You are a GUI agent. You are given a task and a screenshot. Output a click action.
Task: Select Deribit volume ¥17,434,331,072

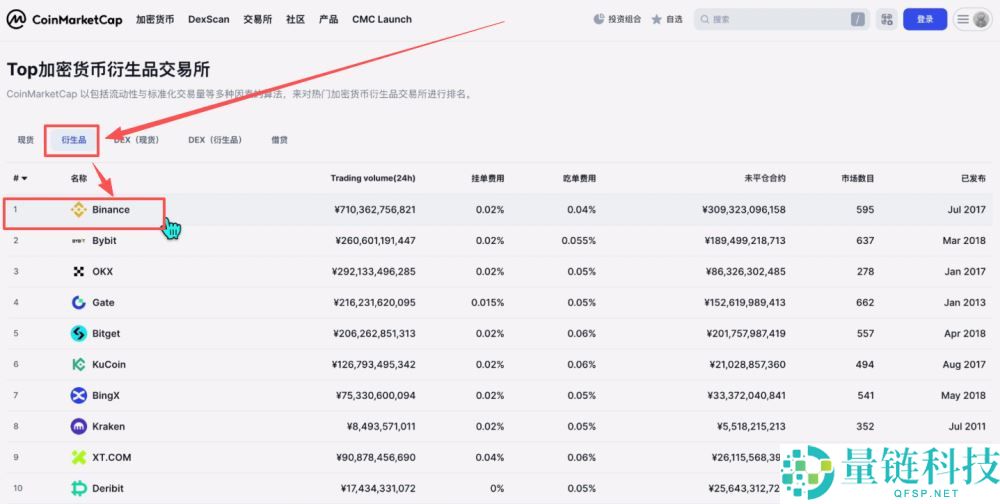378,489
